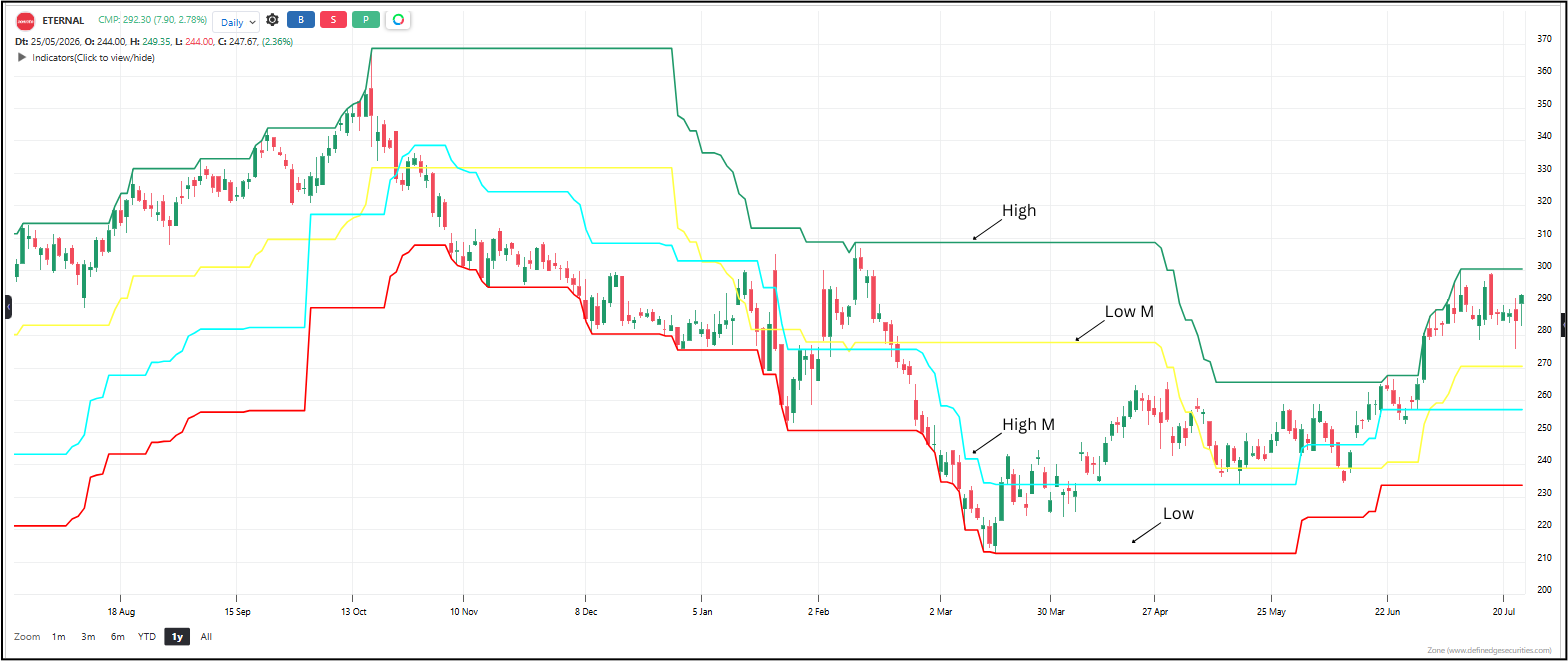Click the green P button

(x=366, y=20)
